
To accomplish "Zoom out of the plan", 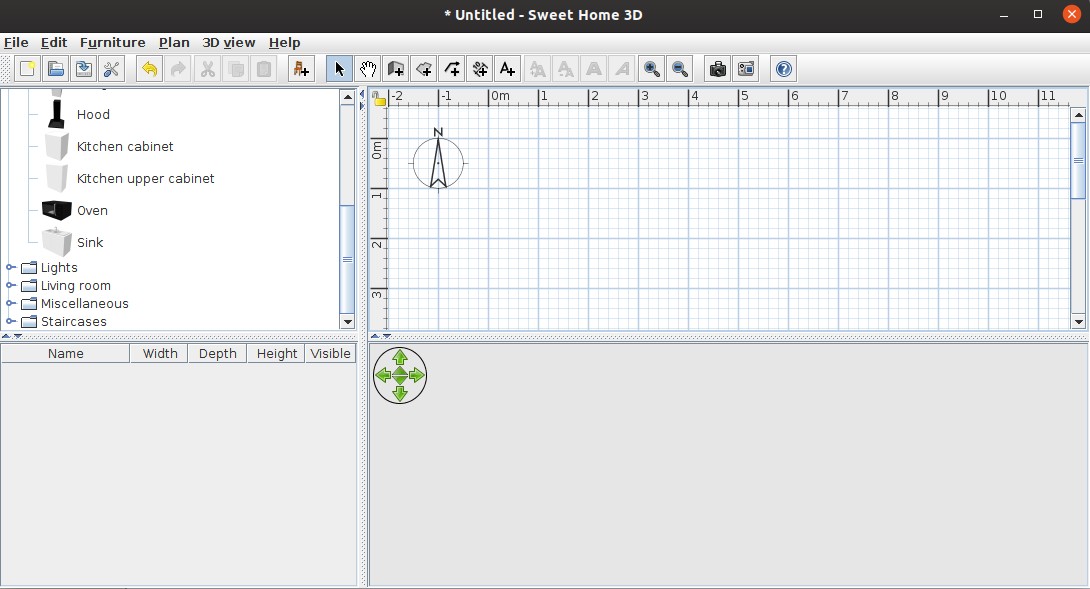I will coord(680,69).
